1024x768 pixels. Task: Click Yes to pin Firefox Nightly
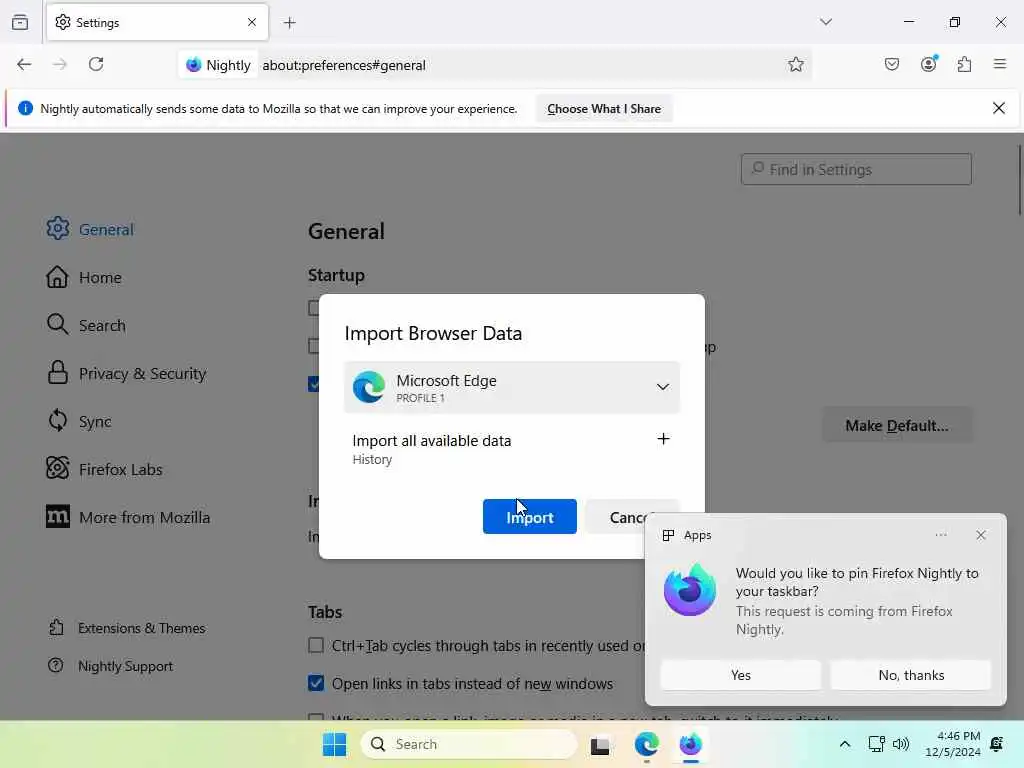coord(741,675)
